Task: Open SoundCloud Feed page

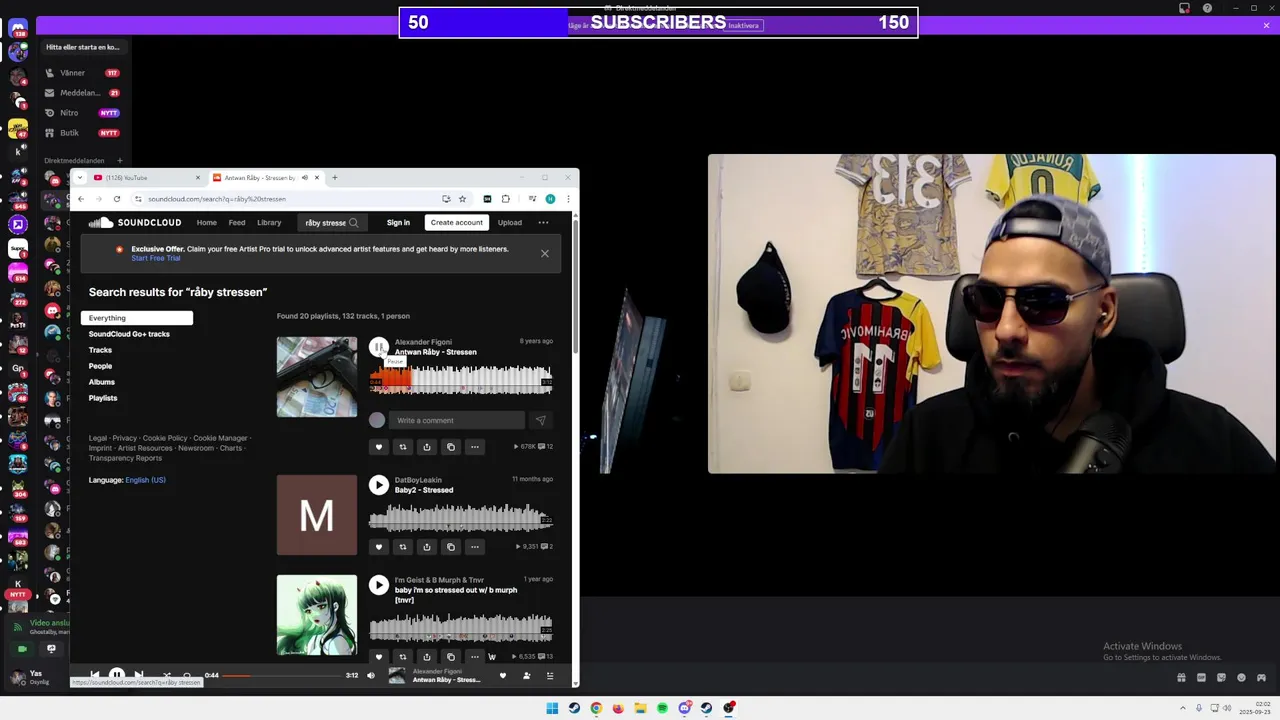Action: [x=237, y=223]
